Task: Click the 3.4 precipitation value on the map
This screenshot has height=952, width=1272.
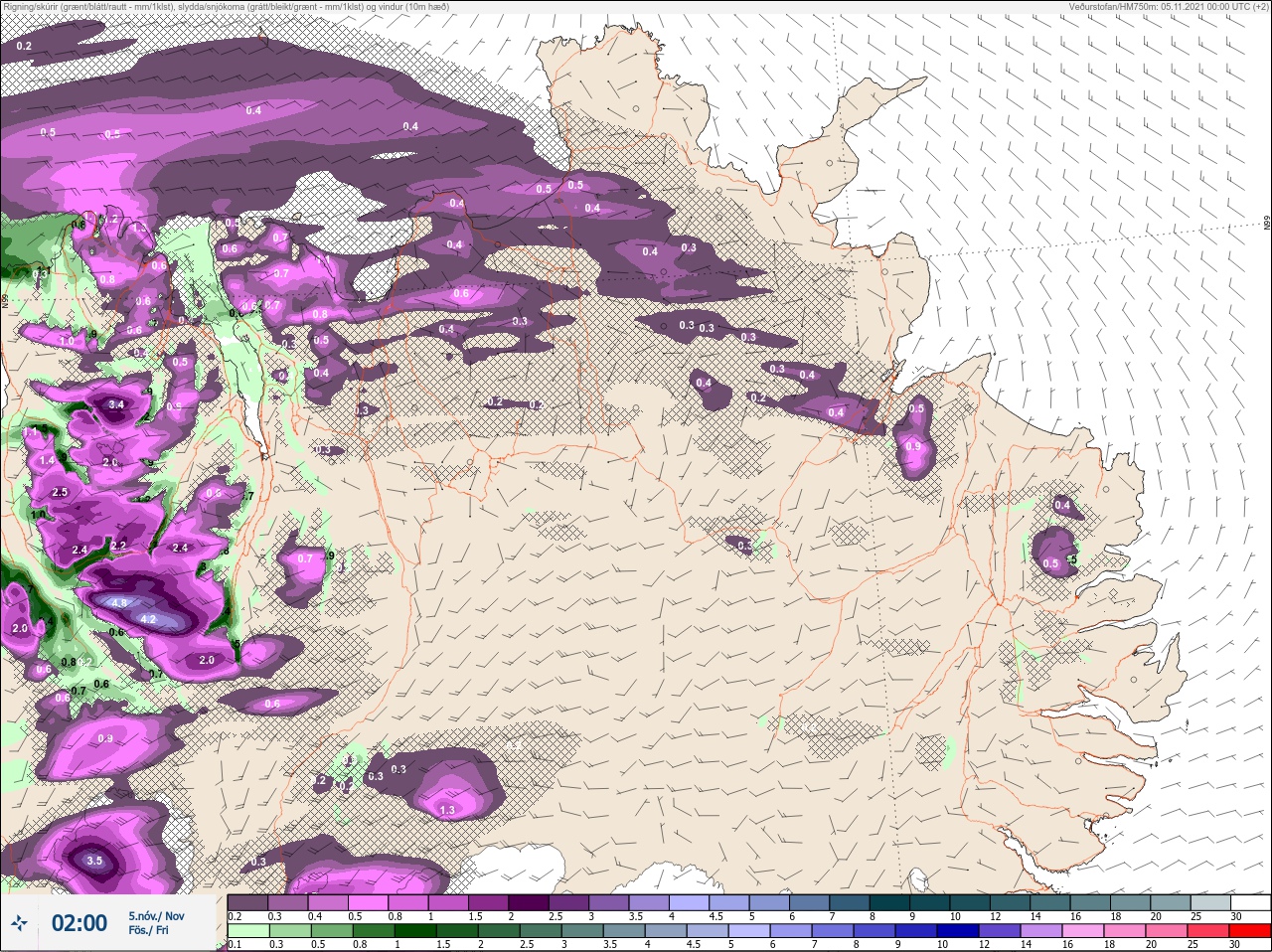Action: (116, 404)
